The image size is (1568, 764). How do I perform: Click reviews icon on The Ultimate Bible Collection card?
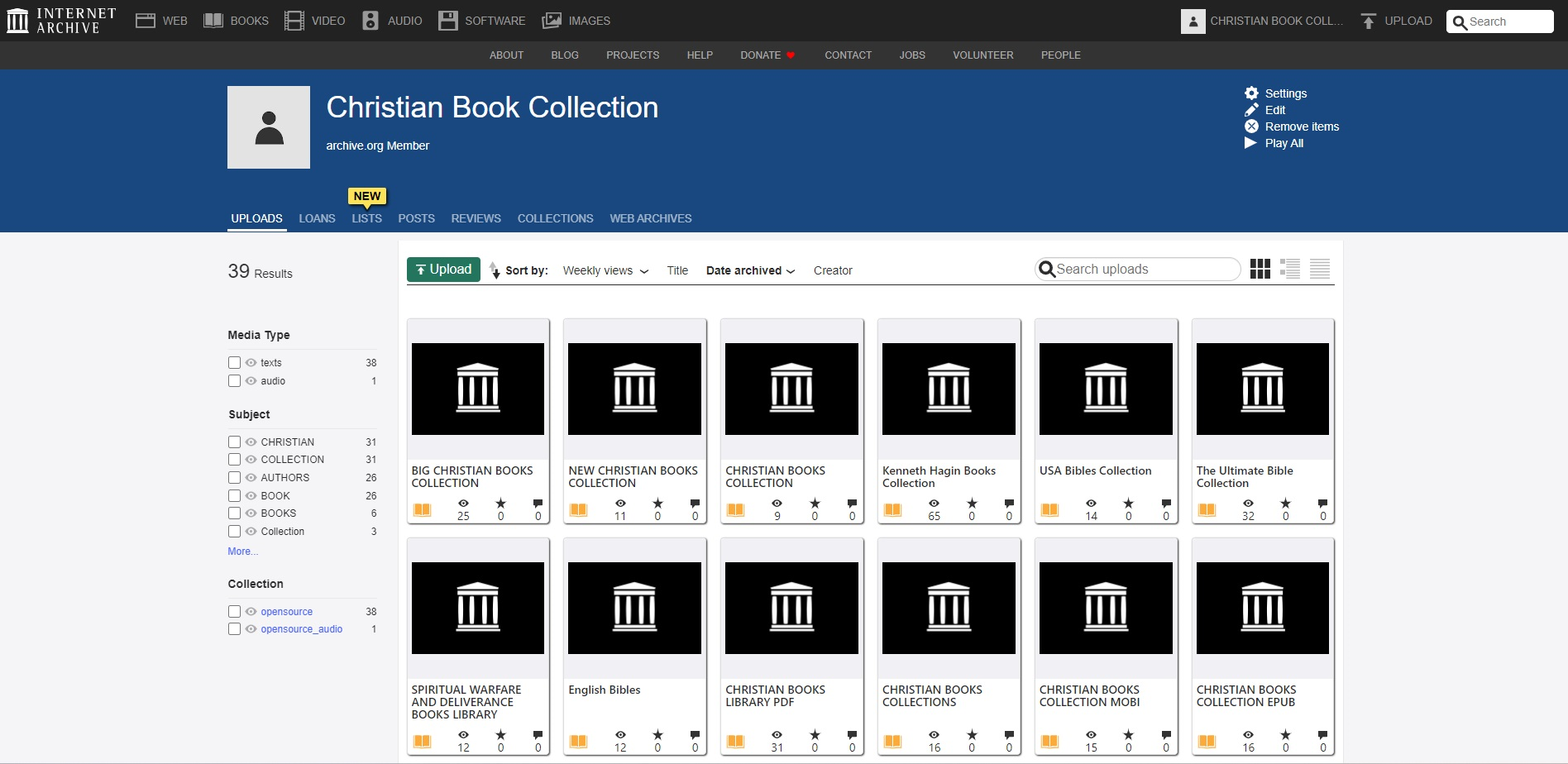click(x=1323, y=504)
